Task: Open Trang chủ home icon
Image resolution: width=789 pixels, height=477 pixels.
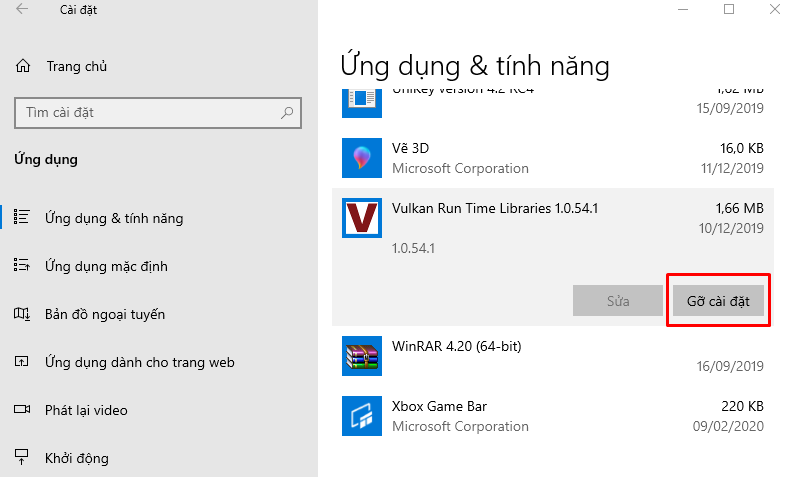Action: (x=23, y=66)
